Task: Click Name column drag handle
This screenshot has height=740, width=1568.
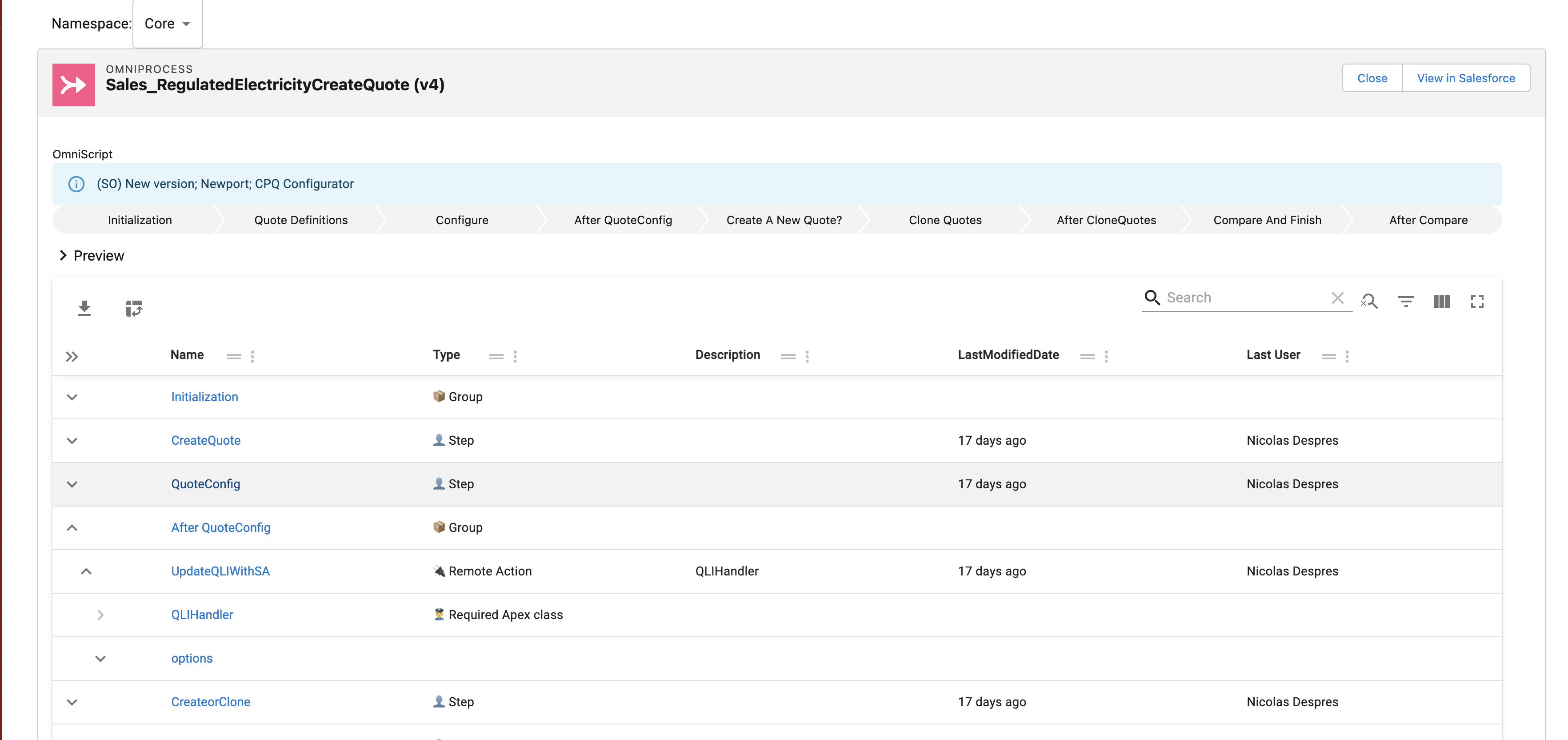Action: (234, 356)
